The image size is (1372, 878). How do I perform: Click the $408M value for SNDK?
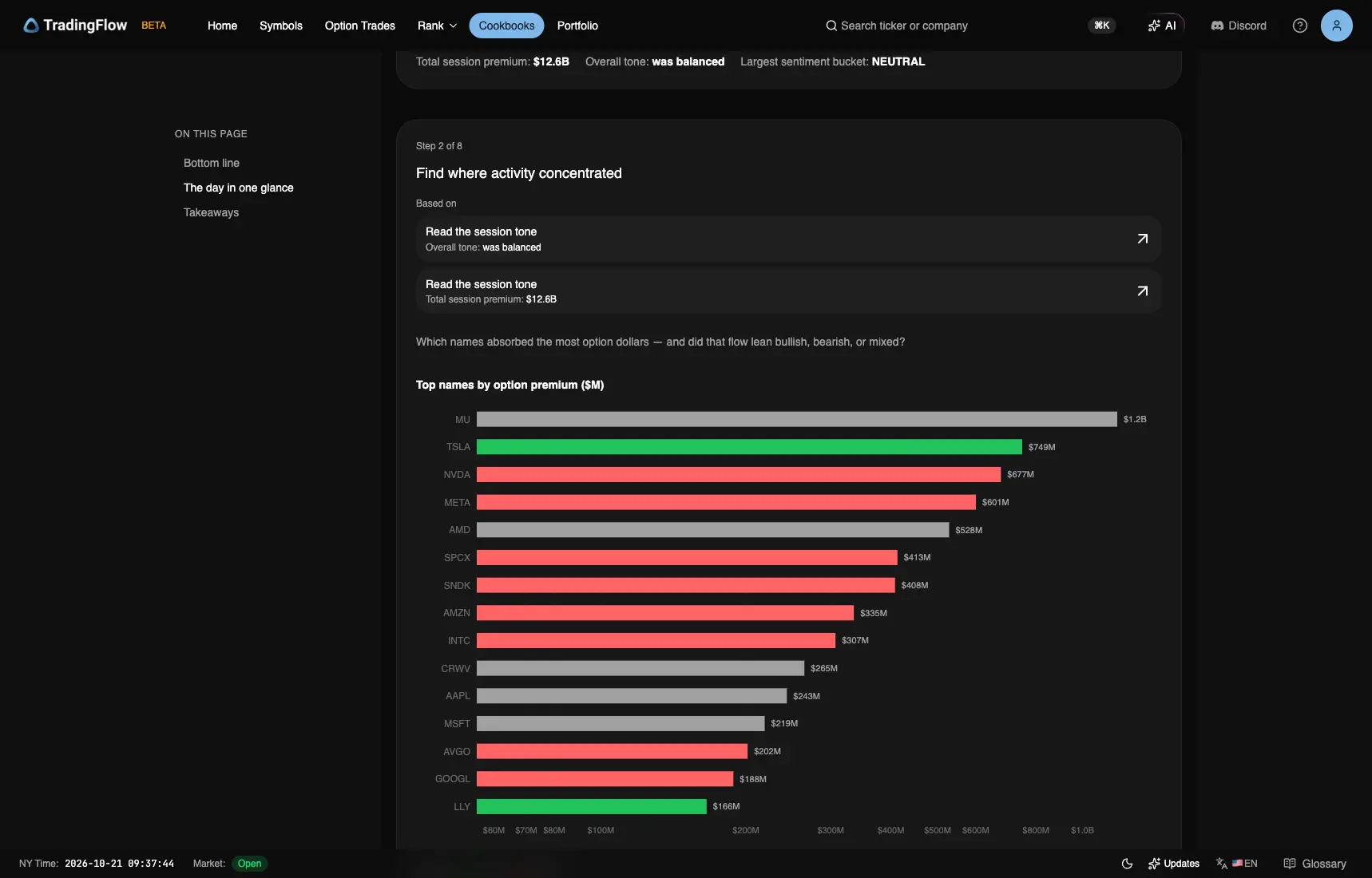coord(914,585)
